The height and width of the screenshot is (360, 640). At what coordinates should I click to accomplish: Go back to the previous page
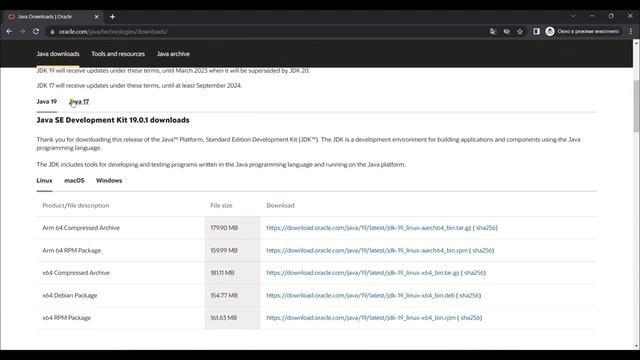coord(9,31)
